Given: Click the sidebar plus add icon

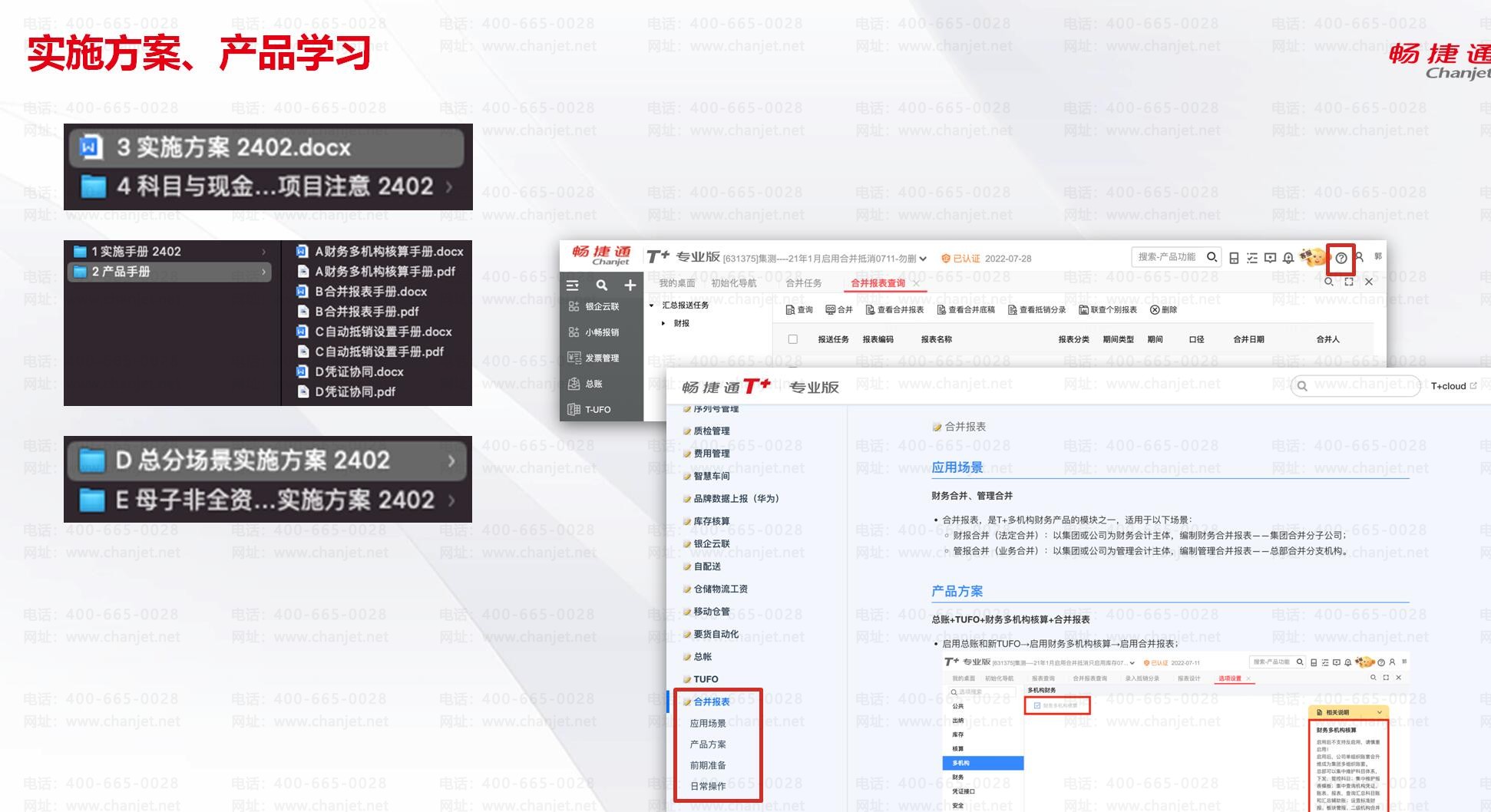Looking at the screenshot, I should 630,286.
